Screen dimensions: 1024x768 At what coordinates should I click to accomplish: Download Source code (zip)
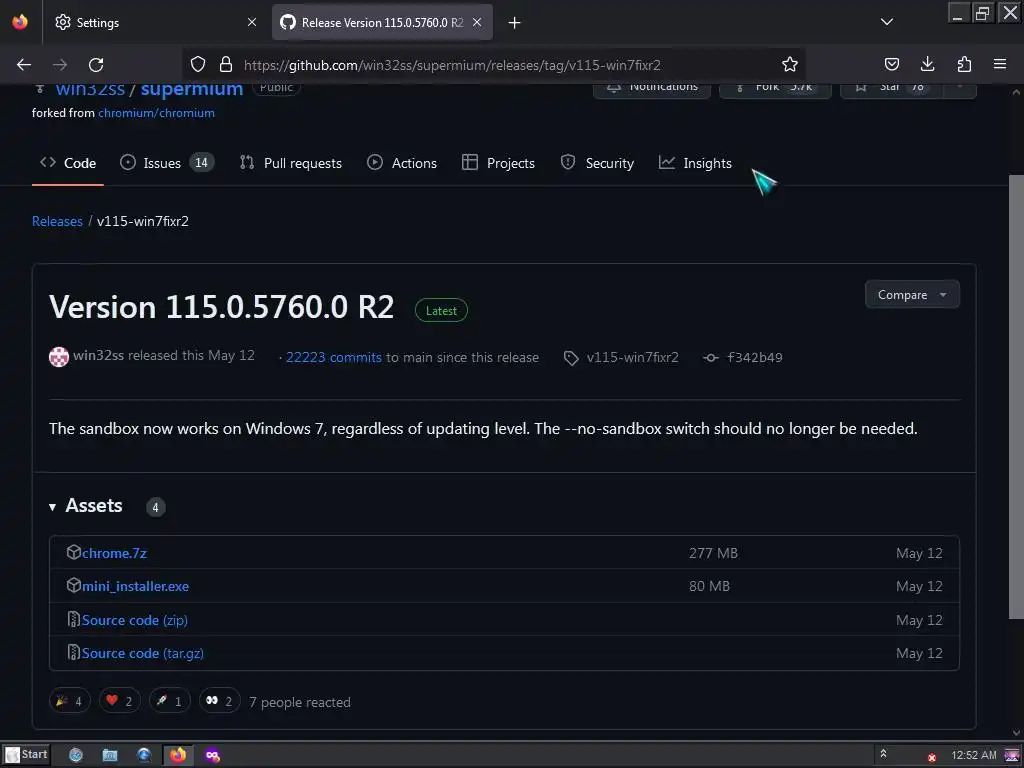(x=135, y=620)
